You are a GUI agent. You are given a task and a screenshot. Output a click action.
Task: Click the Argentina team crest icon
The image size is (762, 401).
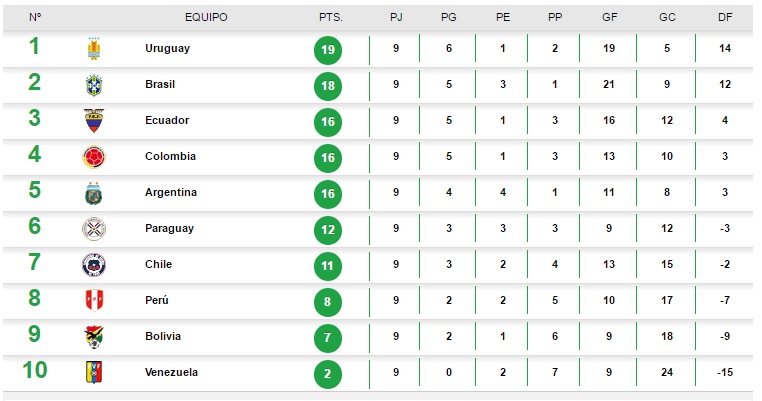point(94,193)
